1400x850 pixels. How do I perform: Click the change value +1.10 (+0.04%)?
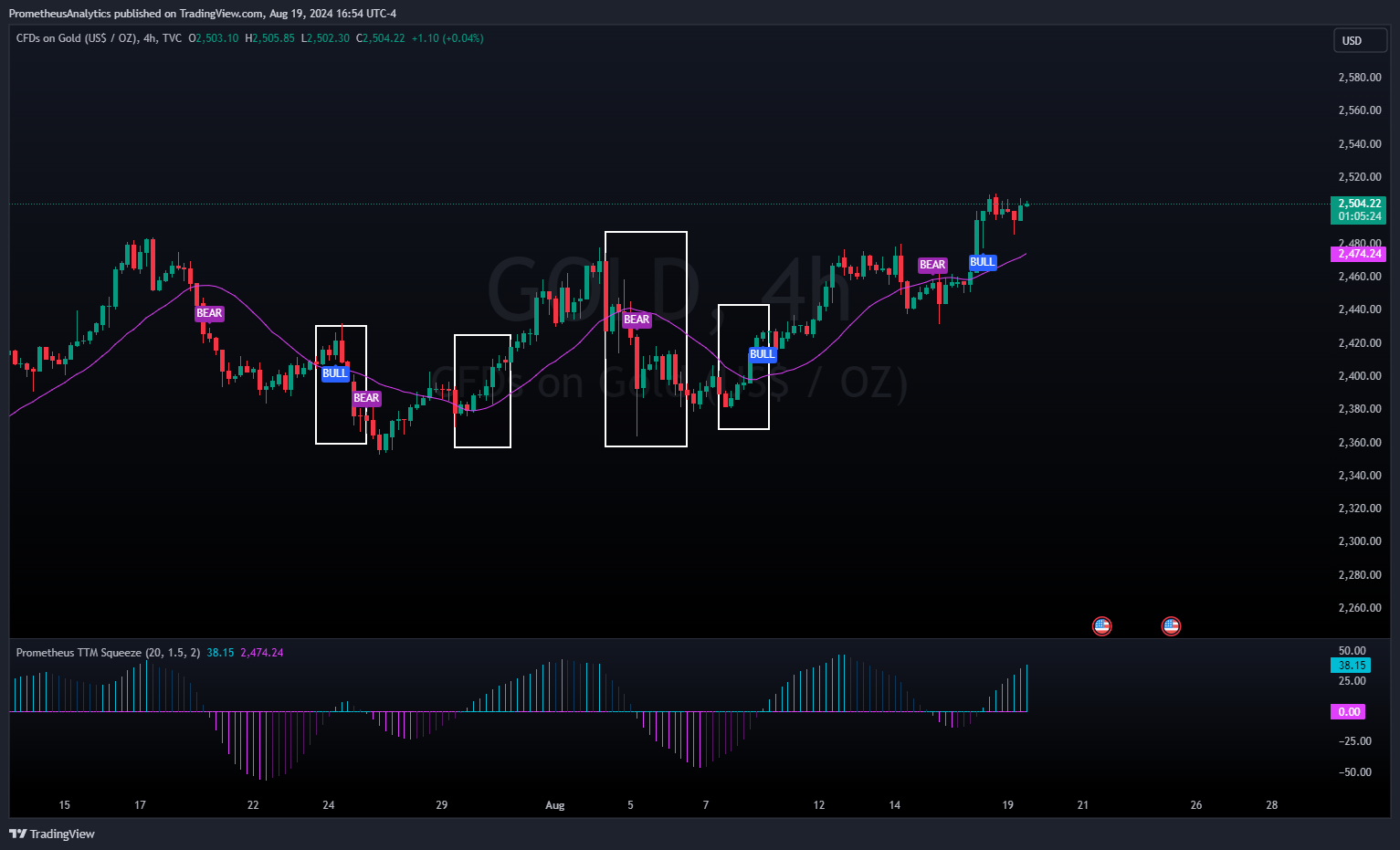447,38
